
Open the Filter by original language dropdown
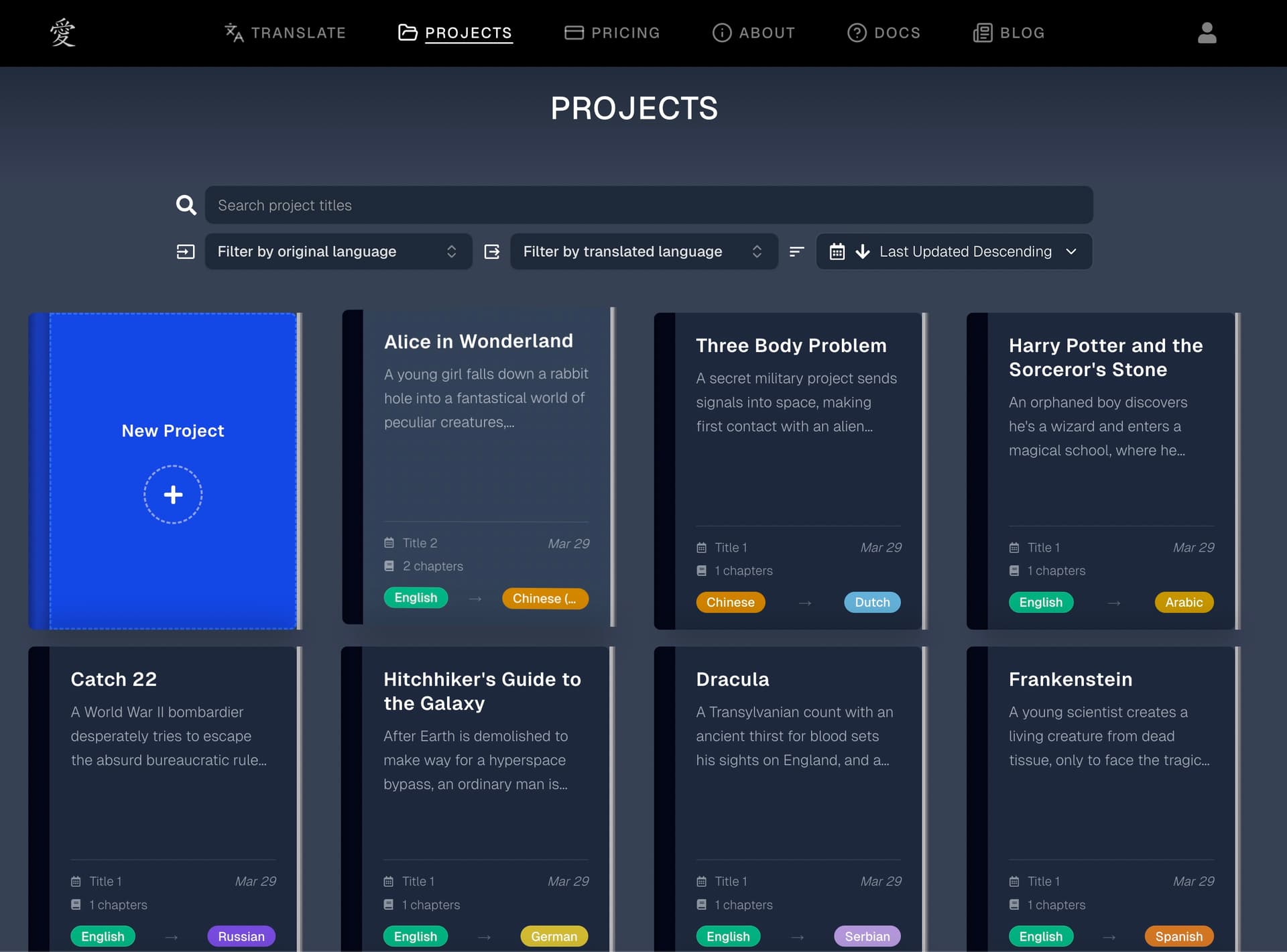[x=339, y=251]
